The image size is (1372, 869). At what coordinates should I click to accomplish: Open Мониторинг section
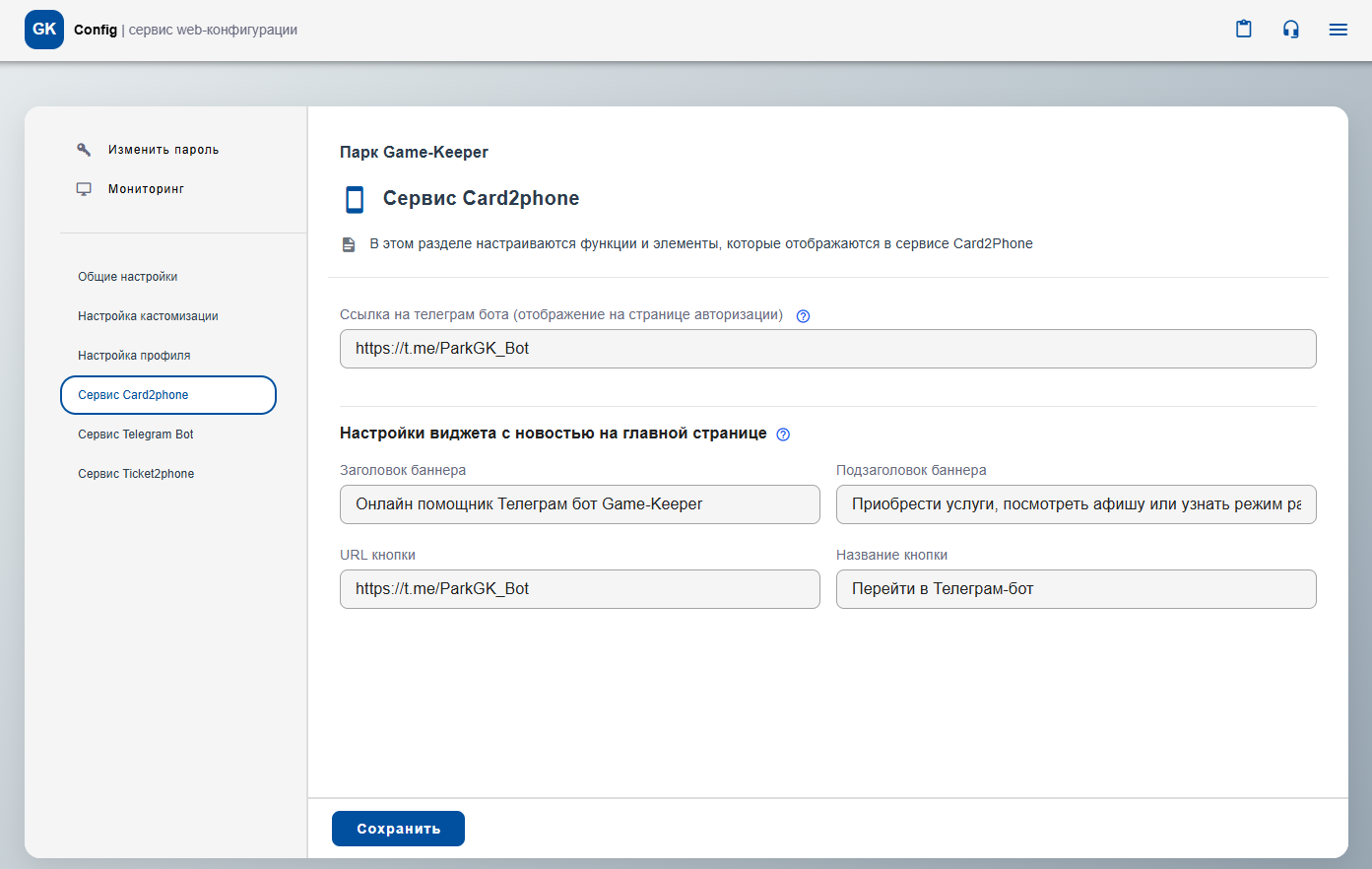click(x=146, y=189)
